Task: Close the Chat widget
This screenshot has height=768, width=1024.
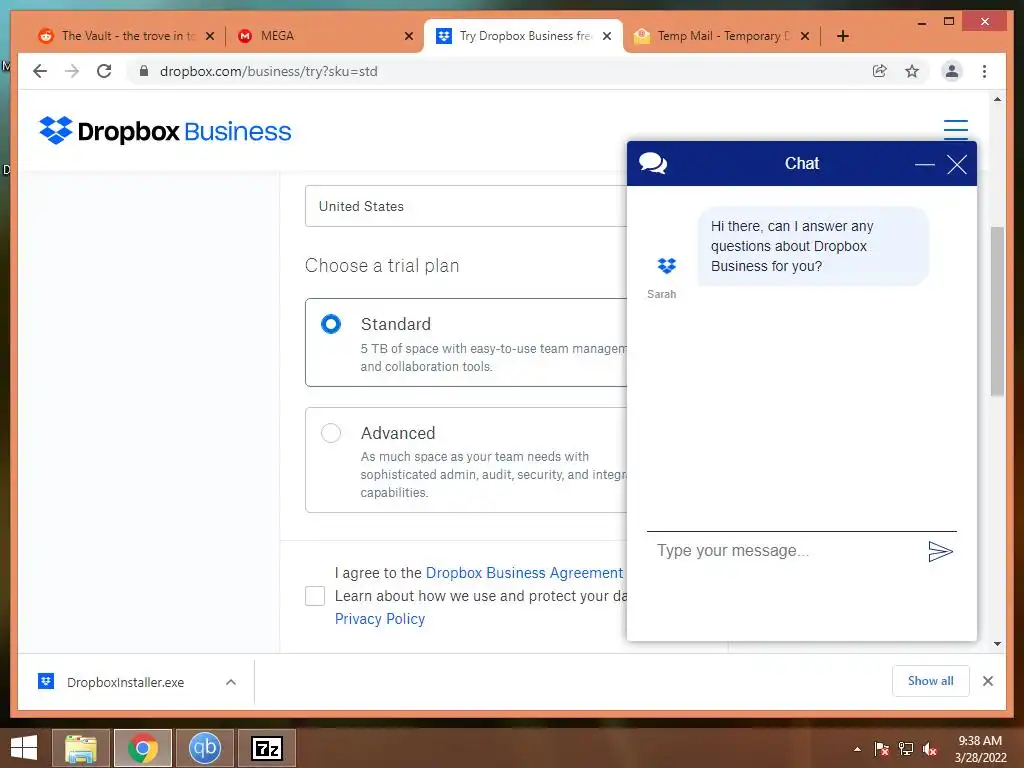Action: (x=957, y=165)
